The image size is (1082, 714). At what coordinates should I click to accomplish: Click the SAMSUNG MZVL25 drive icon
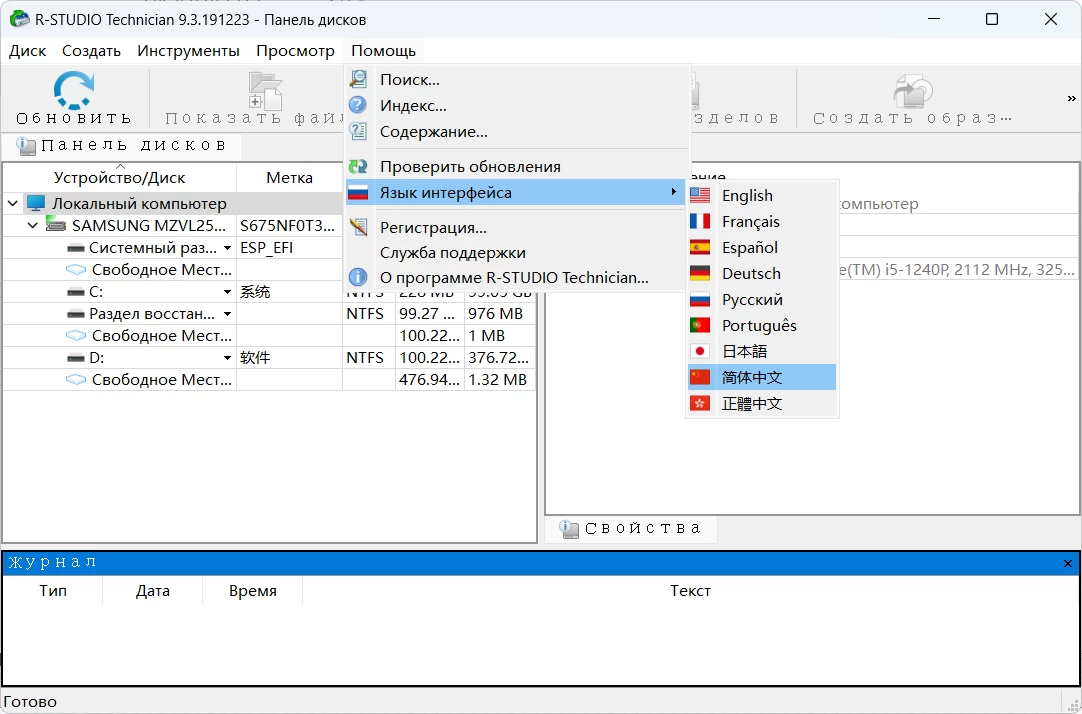pos(57,226)
